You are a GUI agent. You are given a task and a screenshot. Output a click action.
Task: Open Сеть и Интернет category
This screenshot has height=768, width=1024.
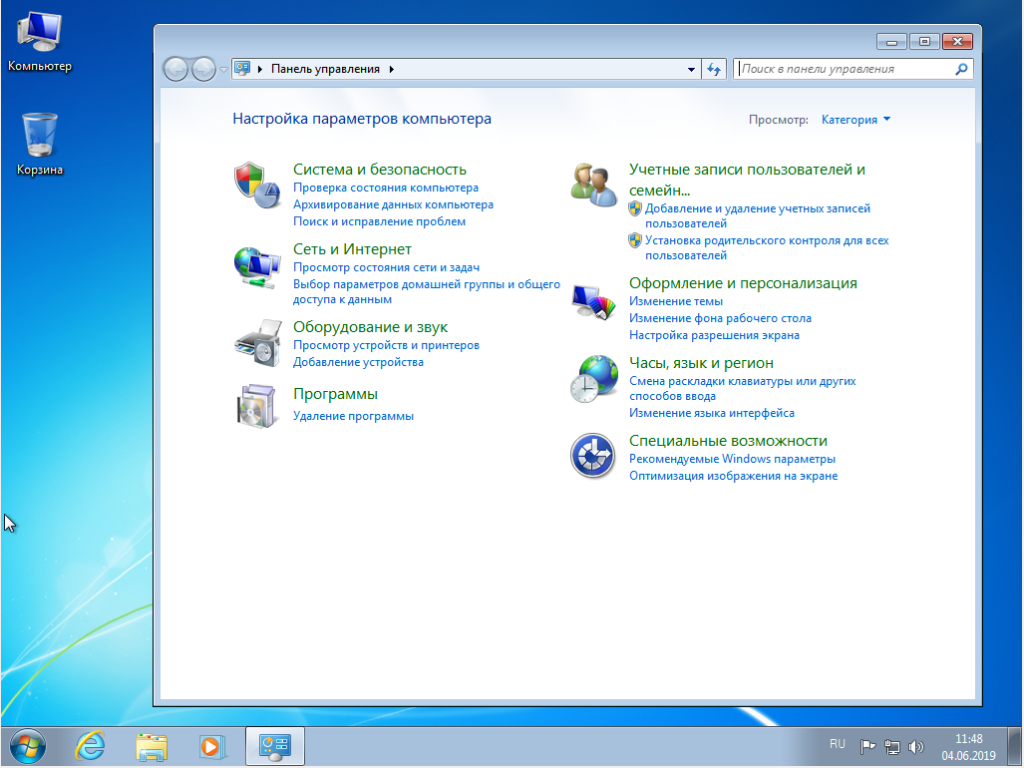pos(352,249)
